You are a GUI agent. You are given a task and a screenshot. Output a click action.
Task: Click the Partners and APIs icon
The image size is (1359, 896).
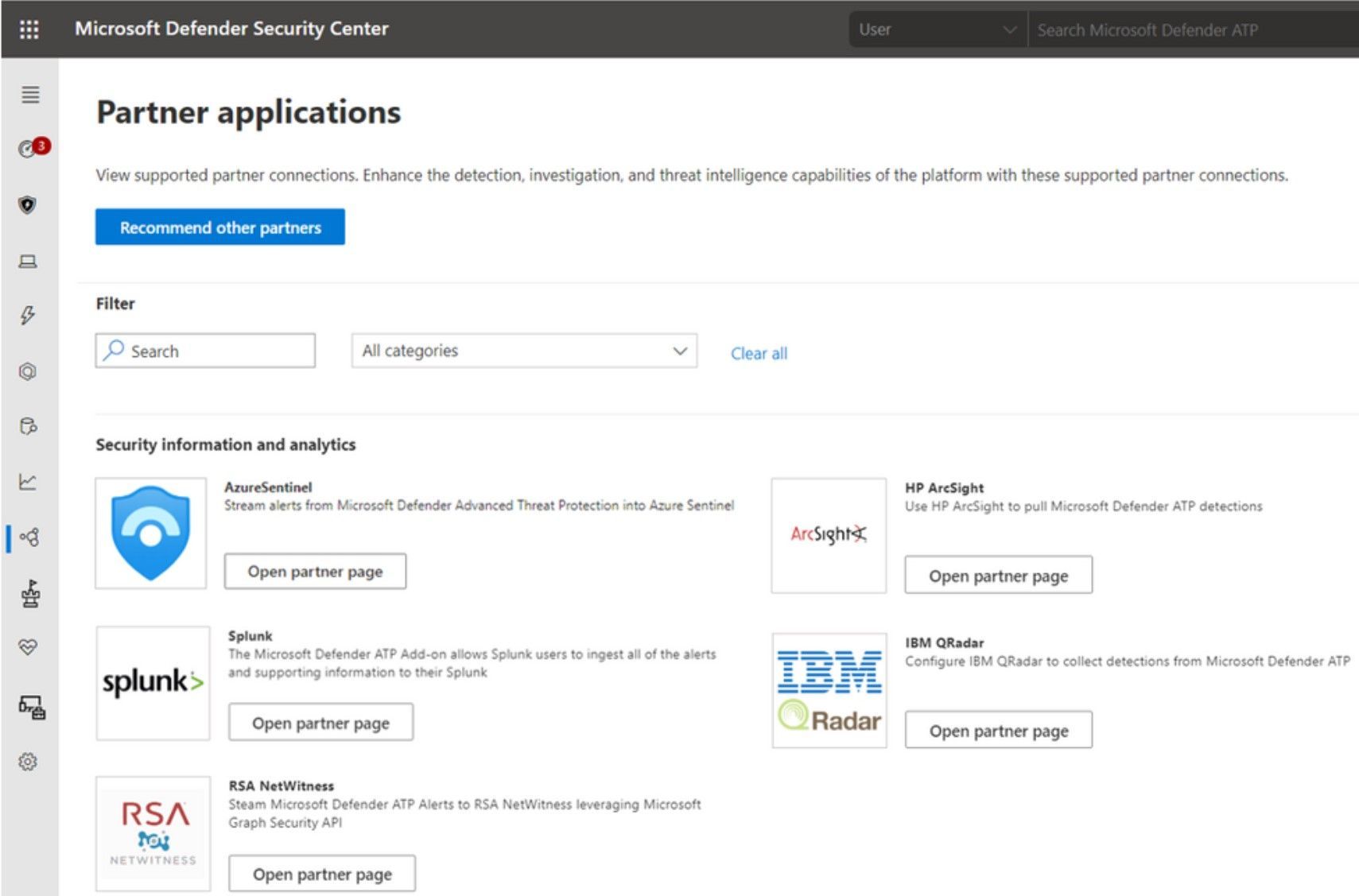[29, 537]
